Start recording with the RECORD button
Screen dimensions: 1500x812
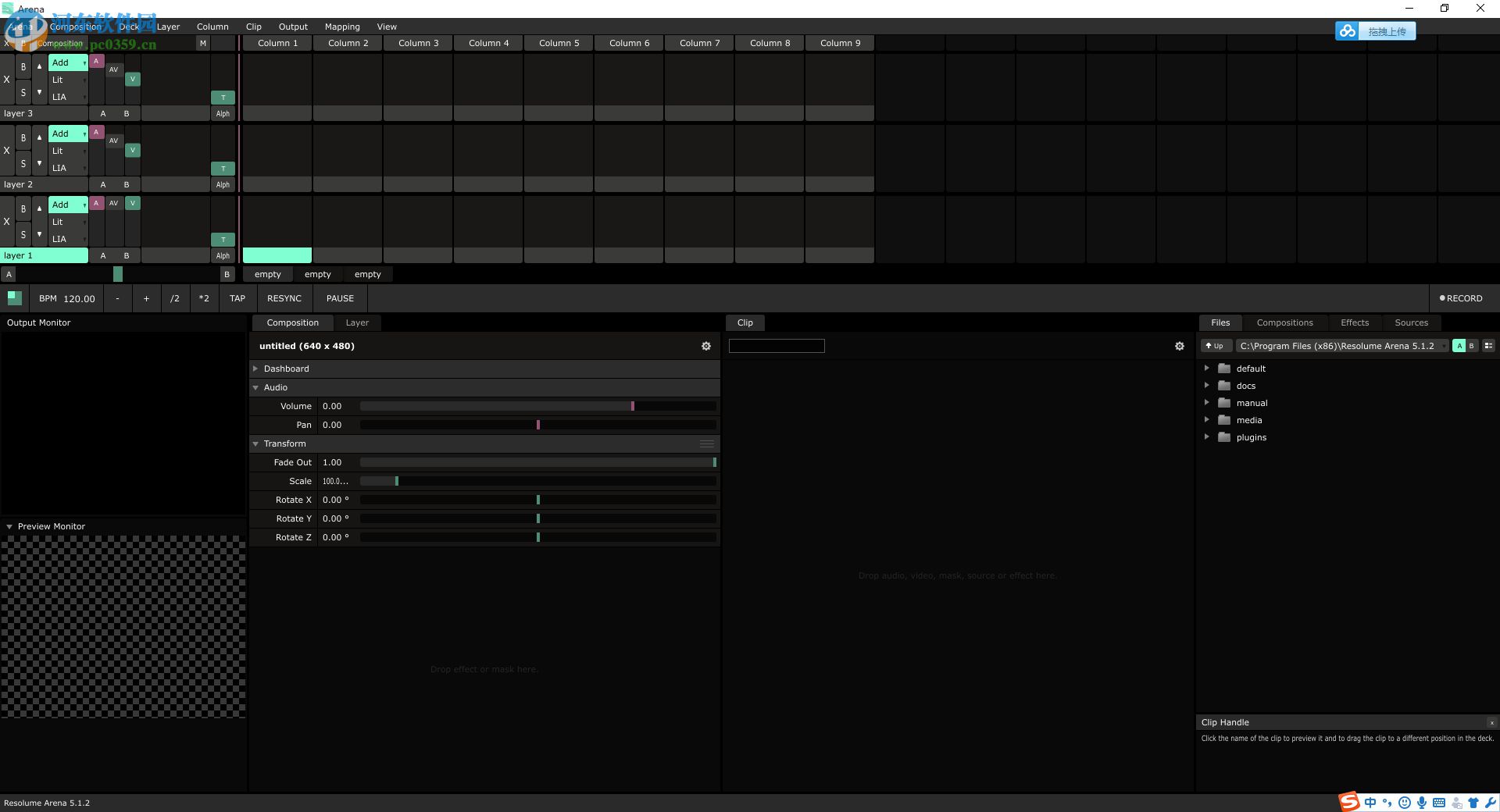click(1462, 298)
